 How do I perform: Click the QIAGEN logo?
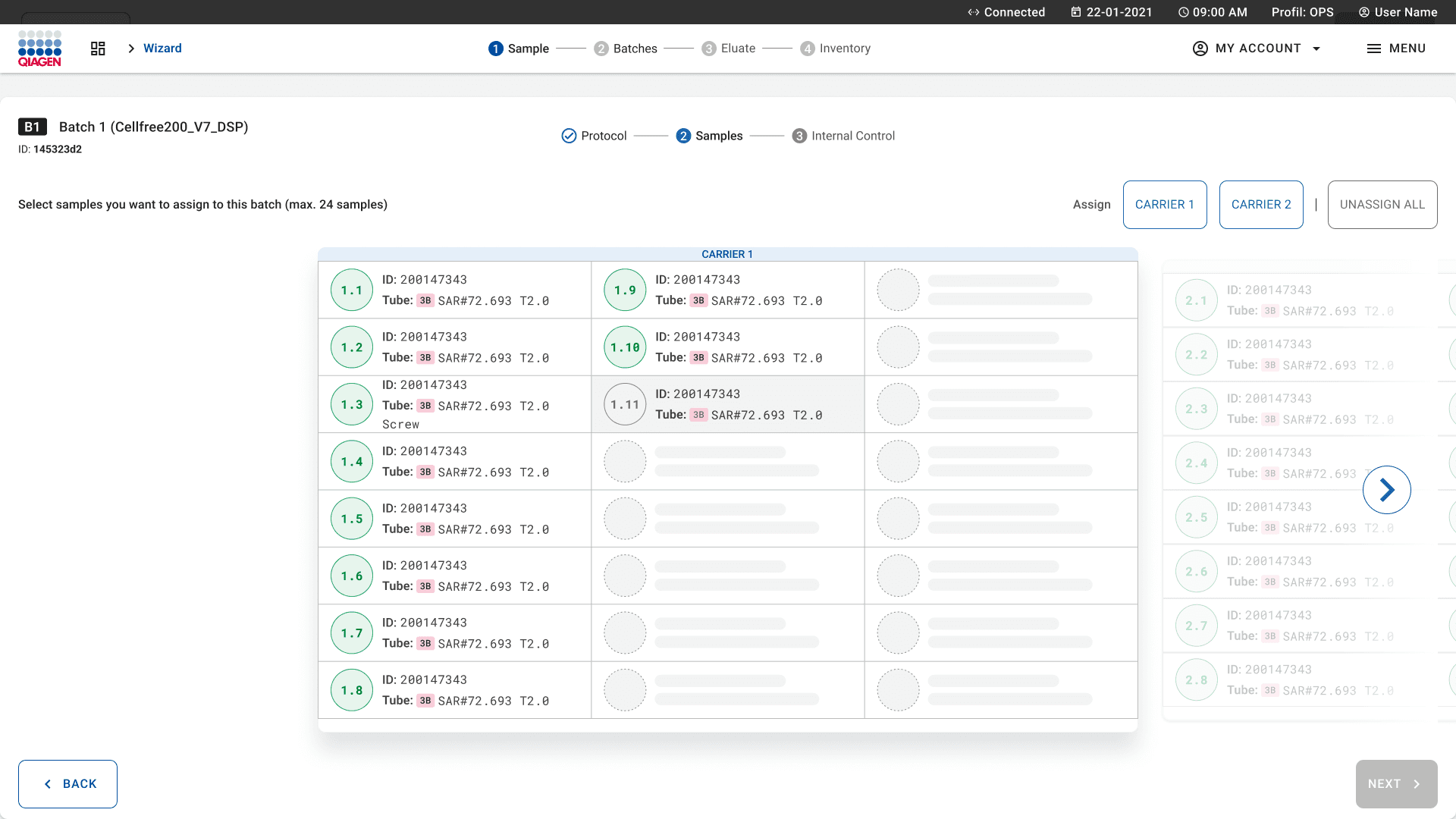[x=39, y=49]
